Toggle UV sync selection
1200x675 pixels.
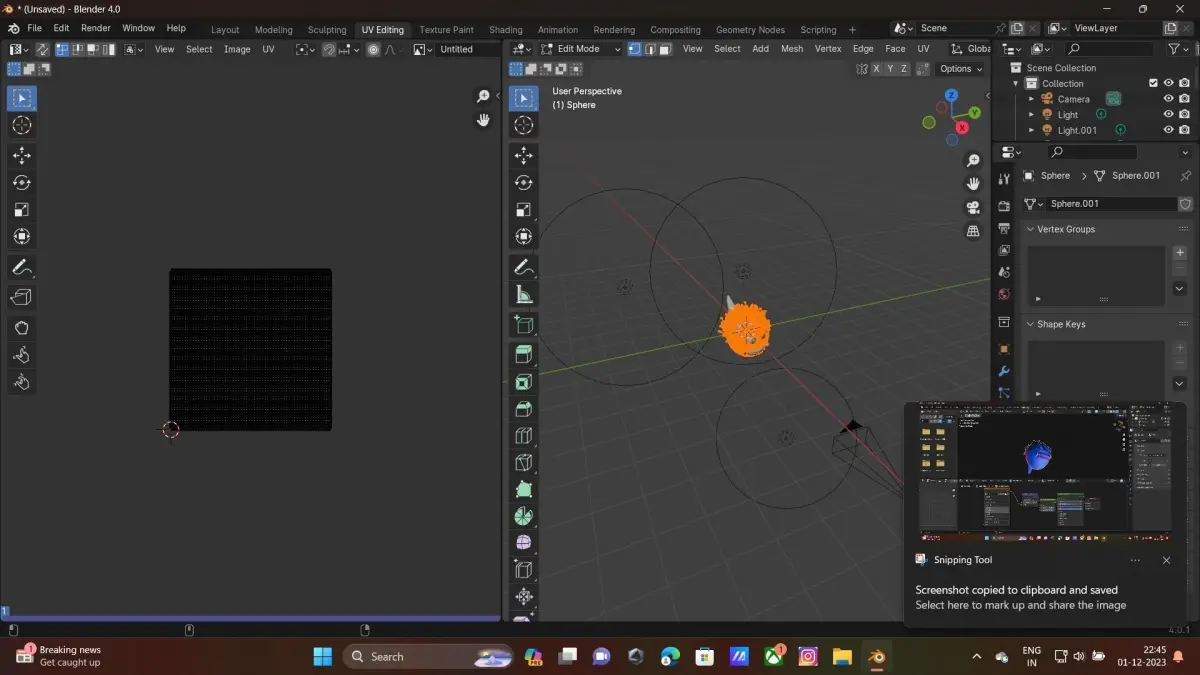point(42,49)
